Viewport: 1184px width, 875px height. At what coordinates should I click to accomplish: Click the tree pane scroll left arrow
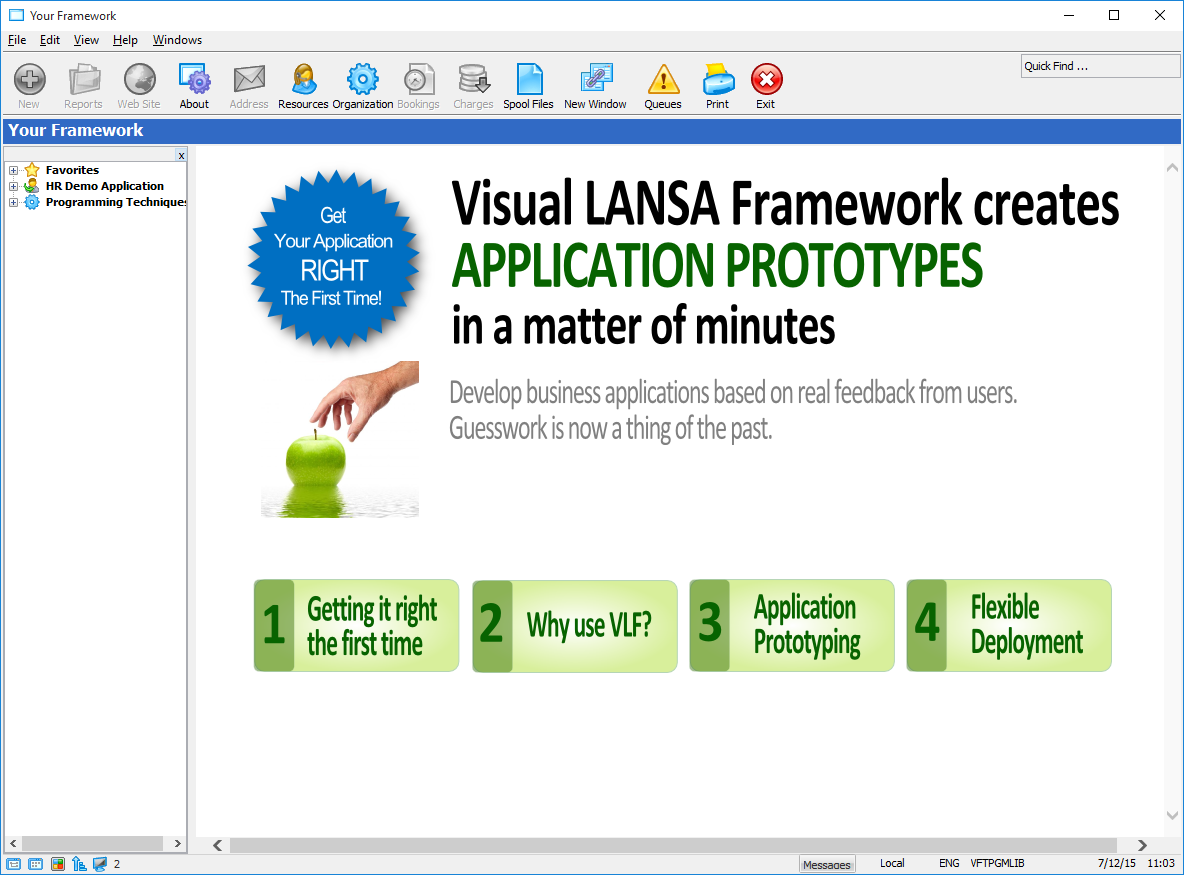coord(13,843)
